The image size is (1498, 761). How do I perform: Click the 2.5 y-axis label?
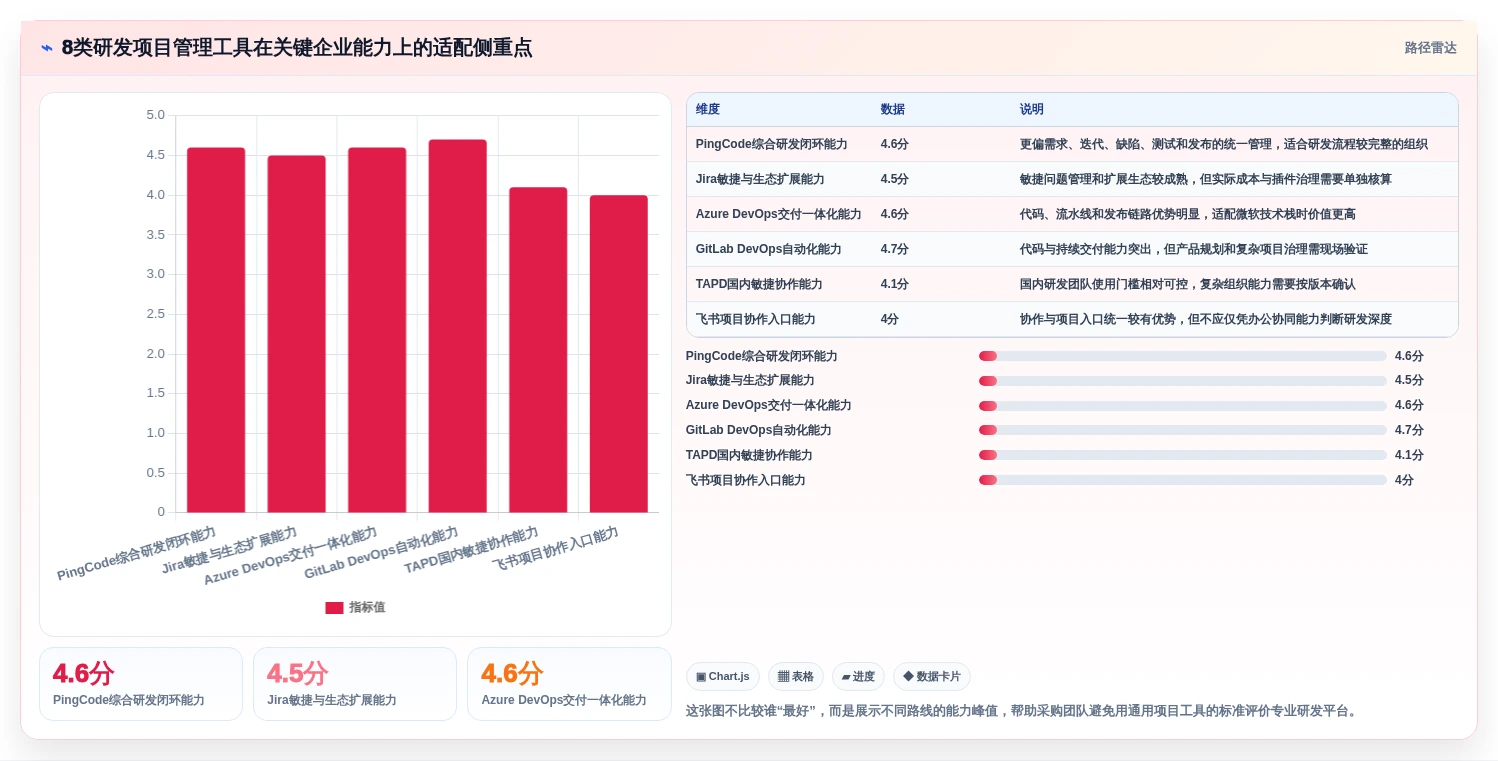coord(155,314)
